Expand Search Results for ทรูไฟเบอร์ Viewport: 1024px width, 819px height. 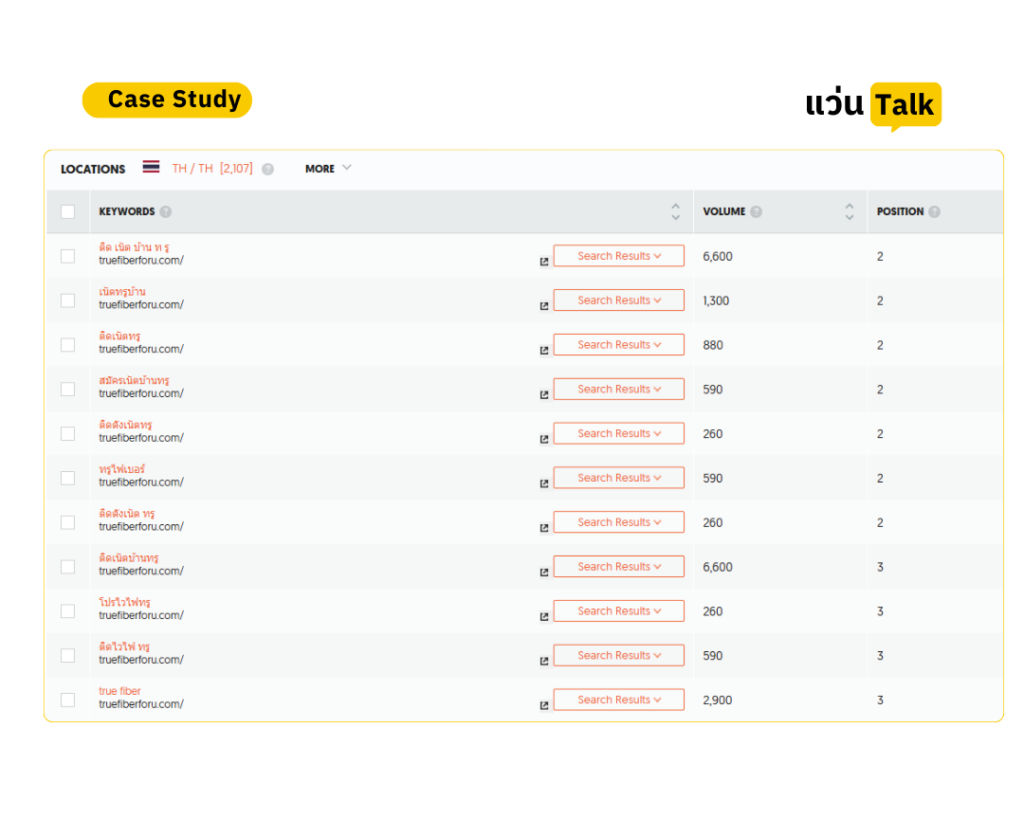[x=619, y=478]
